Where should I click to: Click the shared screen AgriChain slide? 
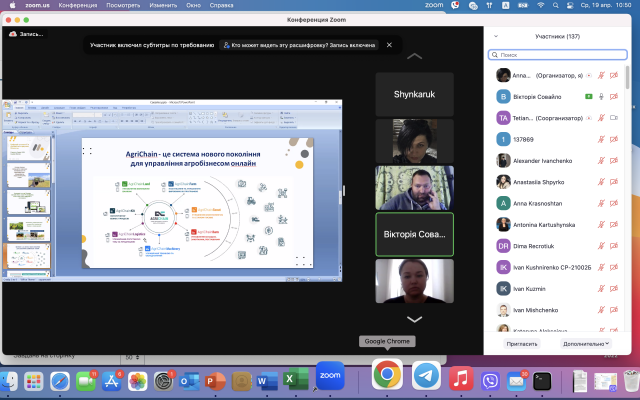[198, 203]
